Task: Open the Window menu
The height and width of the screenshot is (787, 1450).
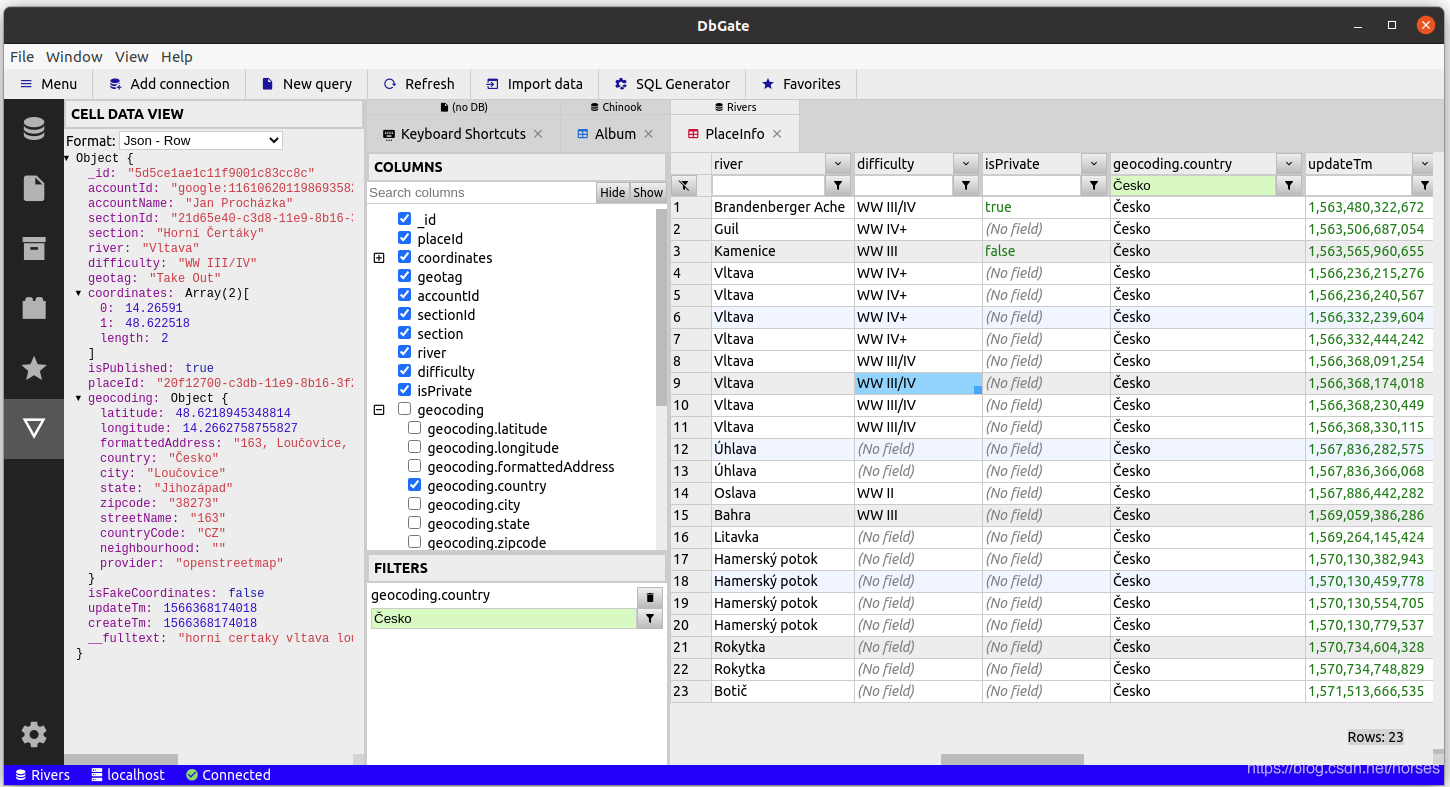Action: (x=74, y=57)
